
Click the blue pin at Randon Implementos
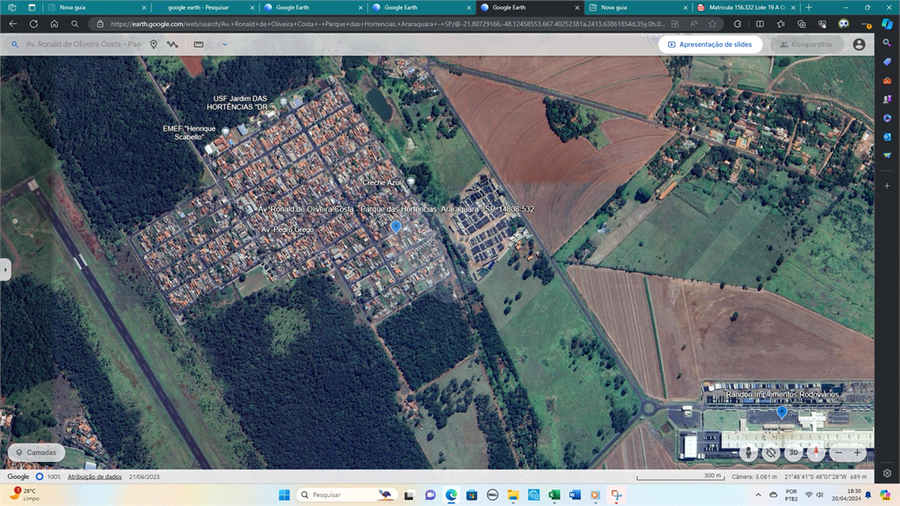pos(782,411)
